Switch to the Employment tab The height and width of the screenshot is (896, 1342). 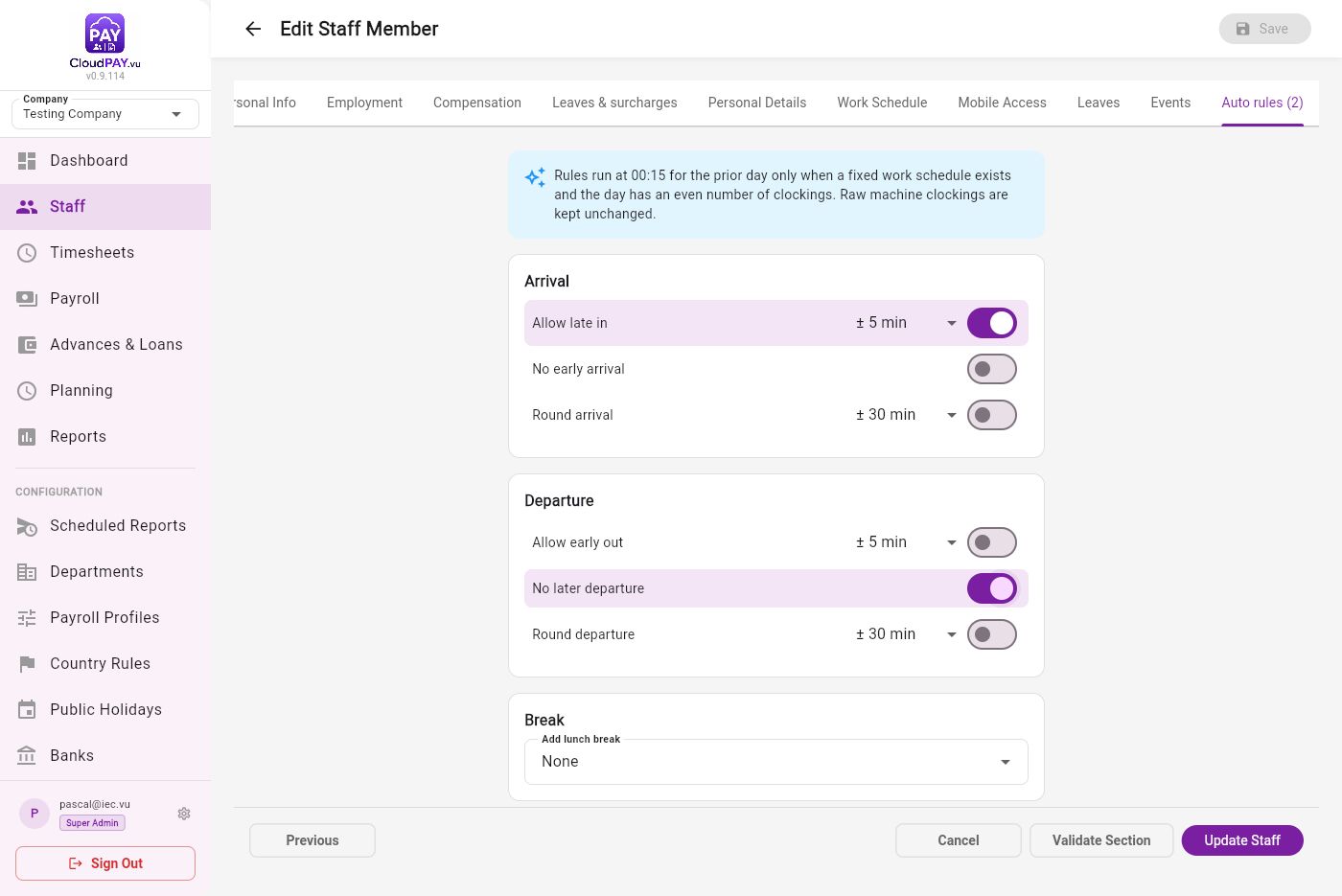364,103
